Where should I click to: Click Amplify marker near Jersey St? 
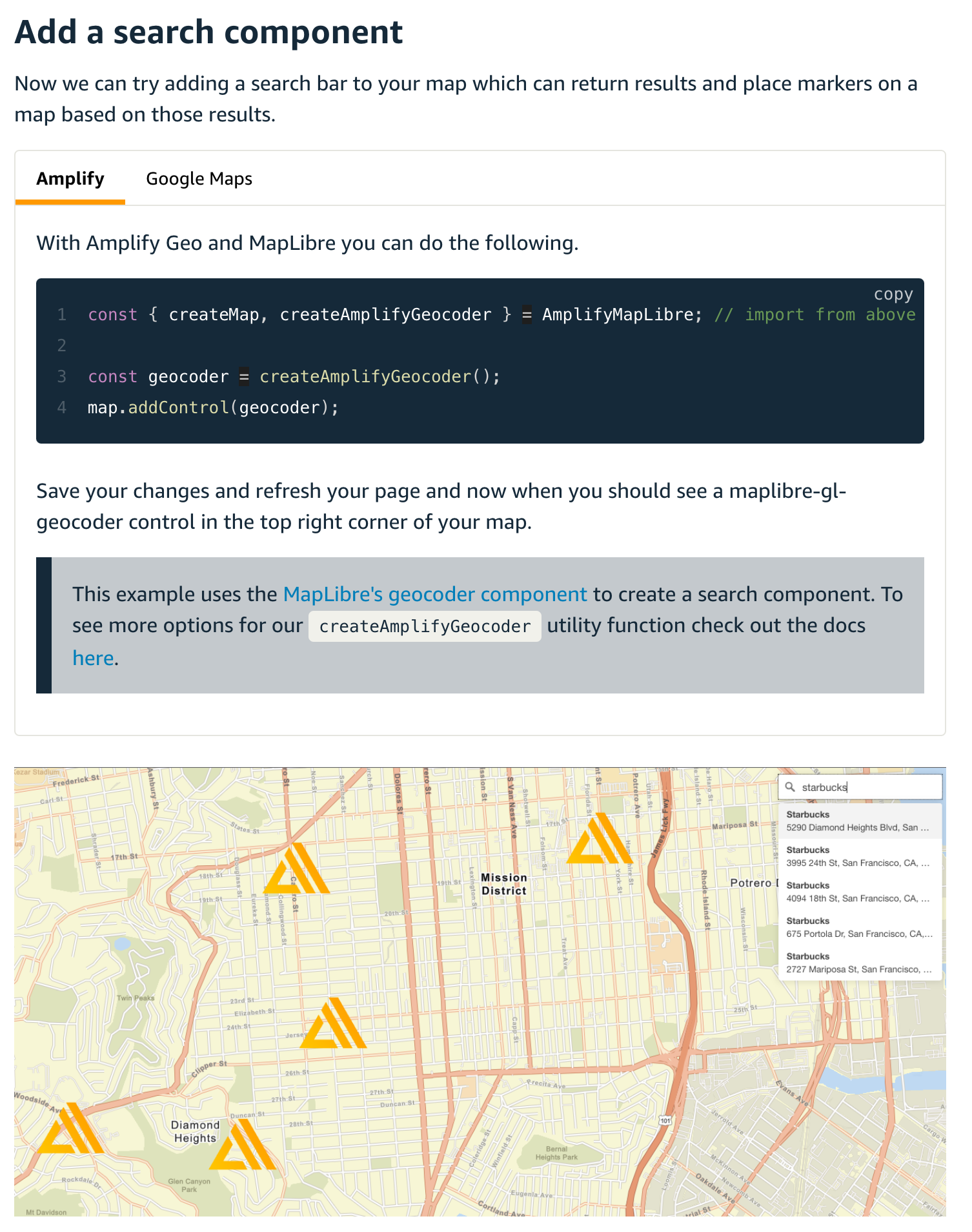[x=333, y=1023]
